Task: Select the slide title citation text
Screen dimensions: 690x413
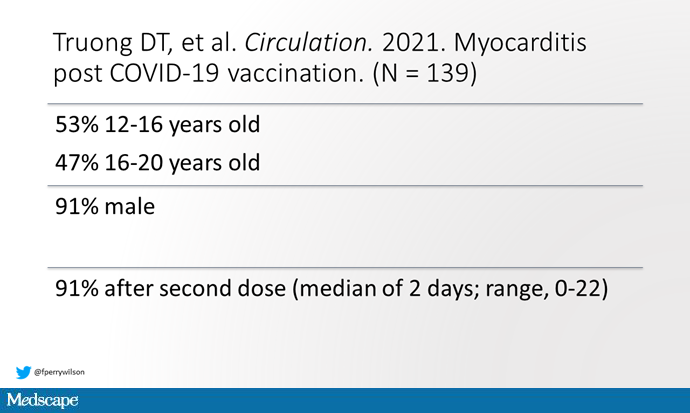Action: click(320, 57)
